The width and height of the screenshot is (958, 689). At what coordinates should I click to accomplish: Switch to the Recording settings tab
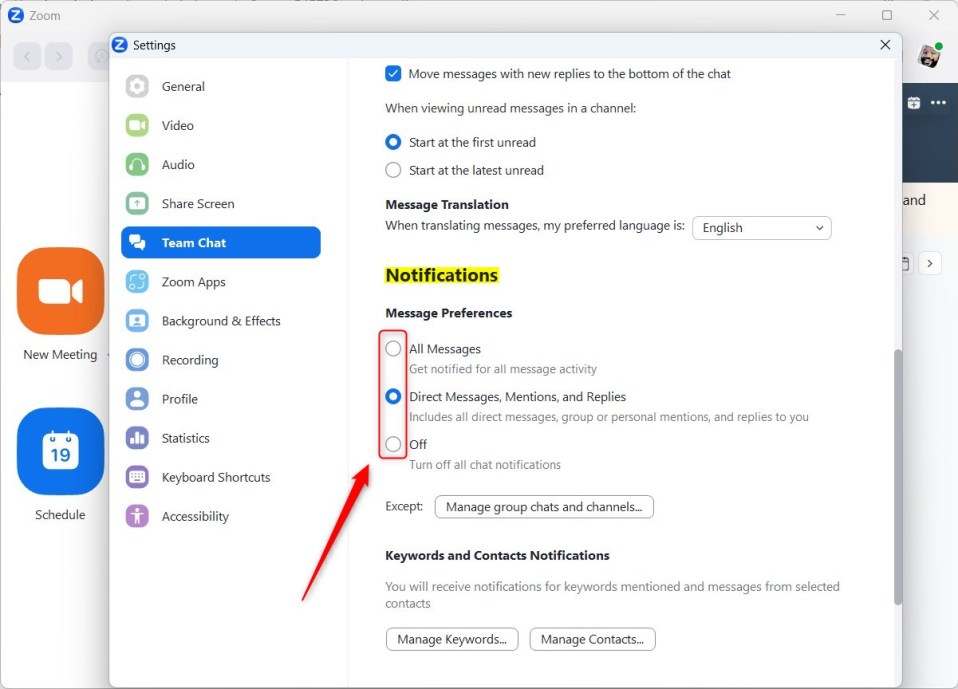click(x=221, y=360)
